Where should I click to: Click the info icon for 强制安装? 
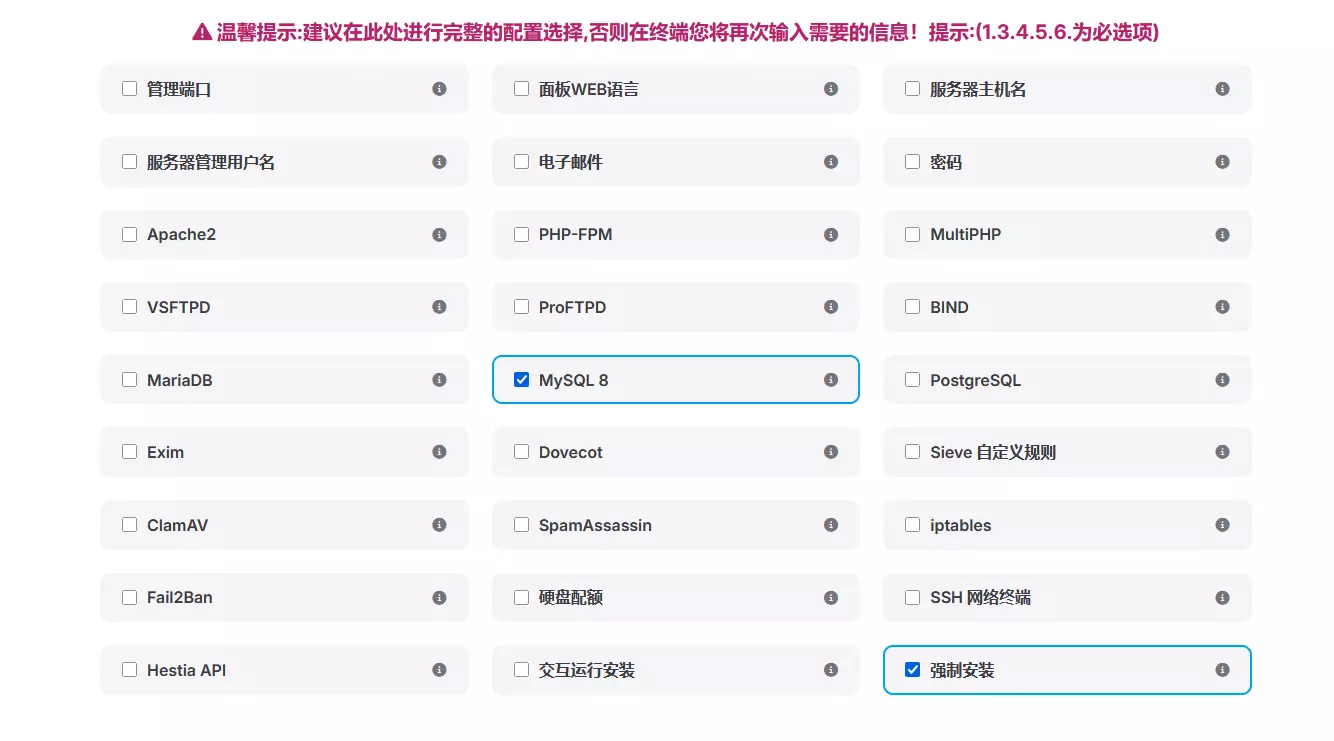pyautogui.click(x=1222, y=670)
